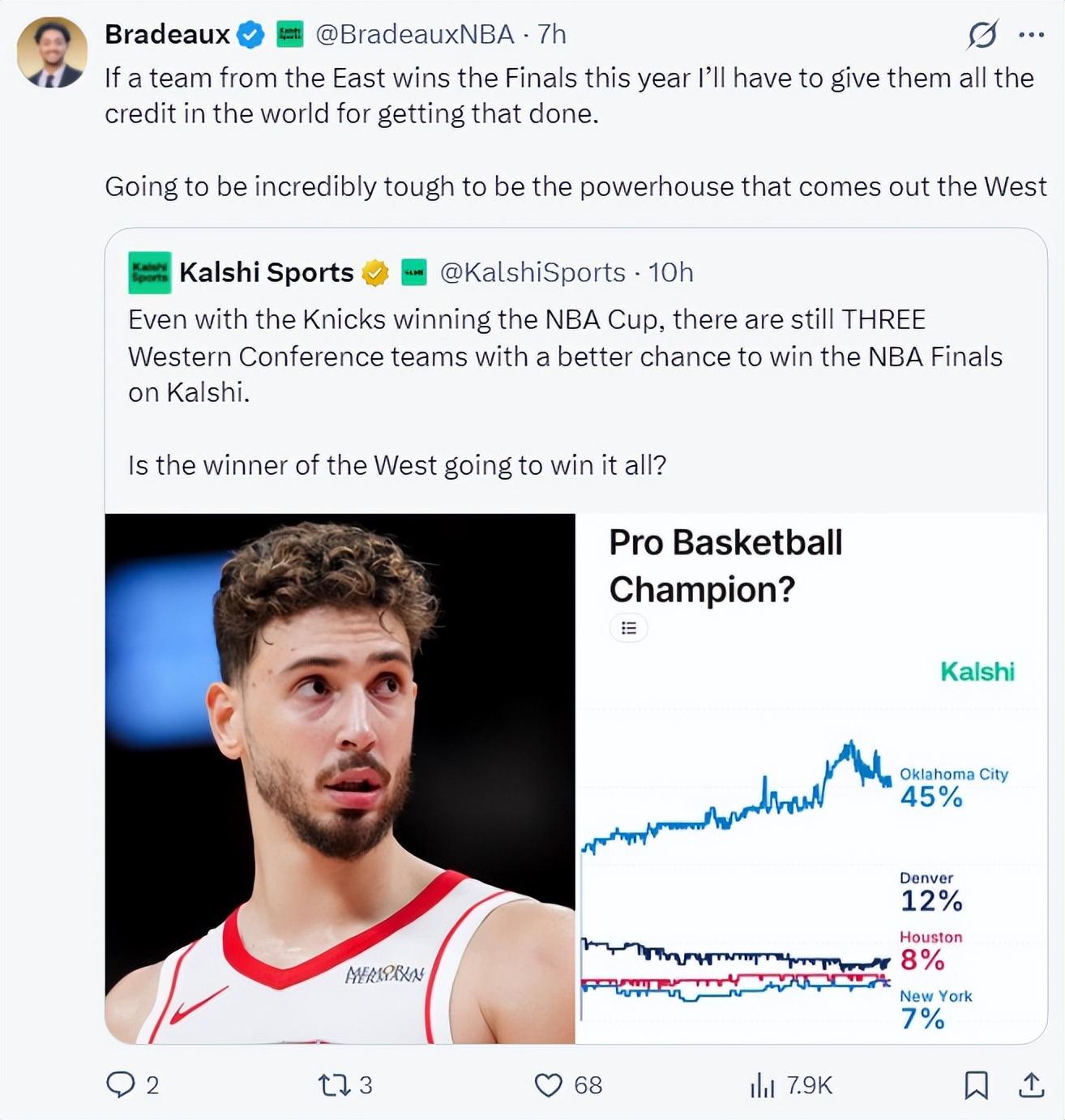1065x1120 pixels.
Task: Click the 7h timestamp link
Action: tap(552, 34)
